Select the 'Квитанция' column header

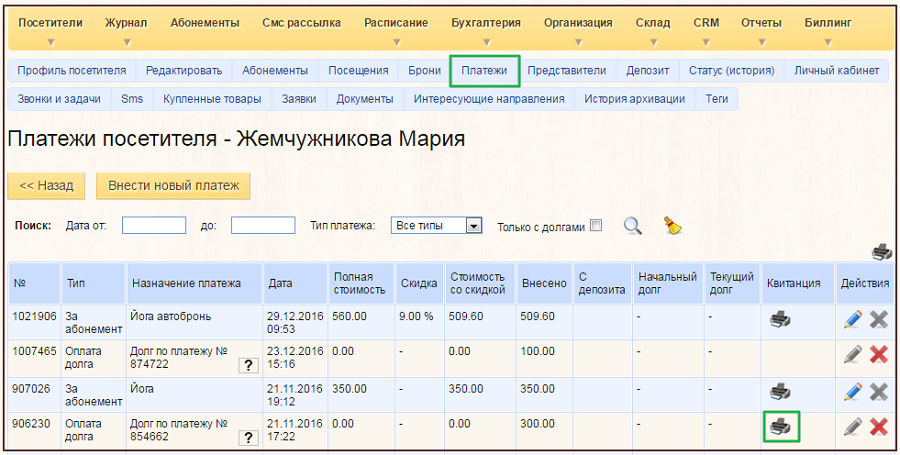click(x=798, y=283)
